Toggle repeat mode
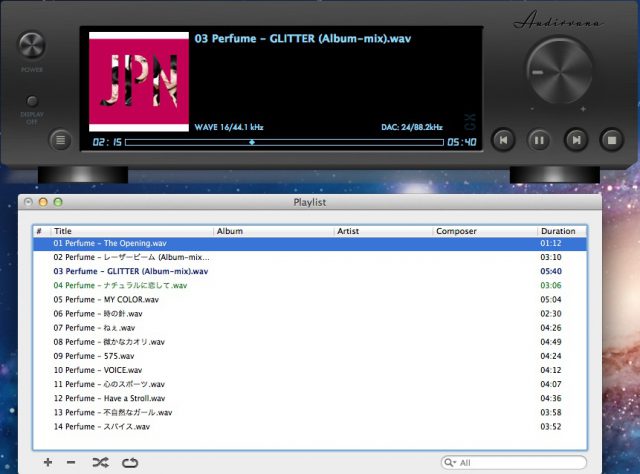640x474 pixels. coord(130,463)
